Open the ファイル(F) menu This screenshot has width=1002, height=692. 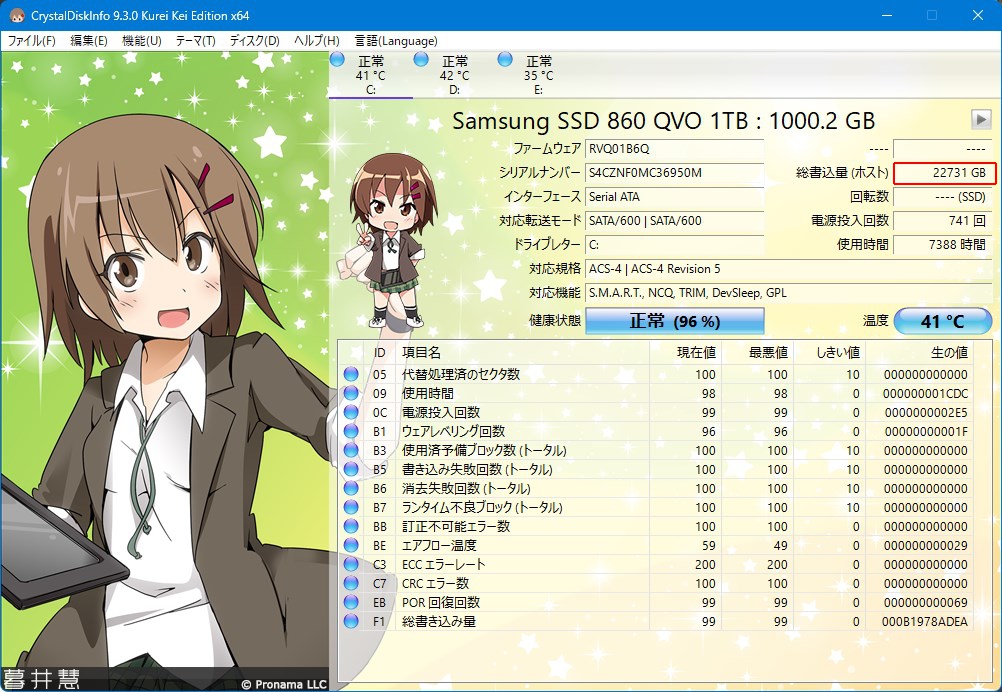(x=32, y=41)
